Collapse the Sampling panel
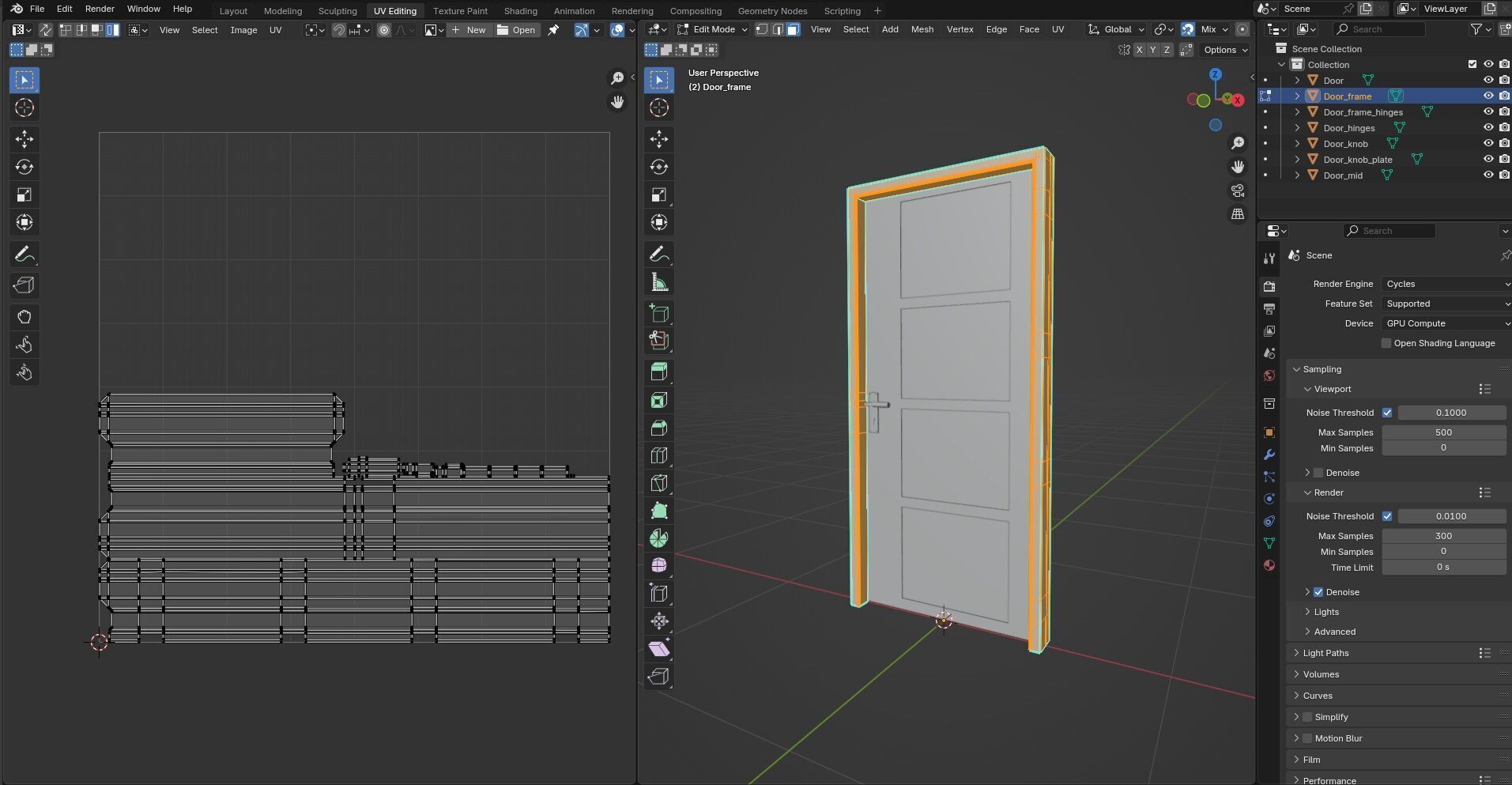This screenshot has height=785, width=1512. (x=1322, y=369)
